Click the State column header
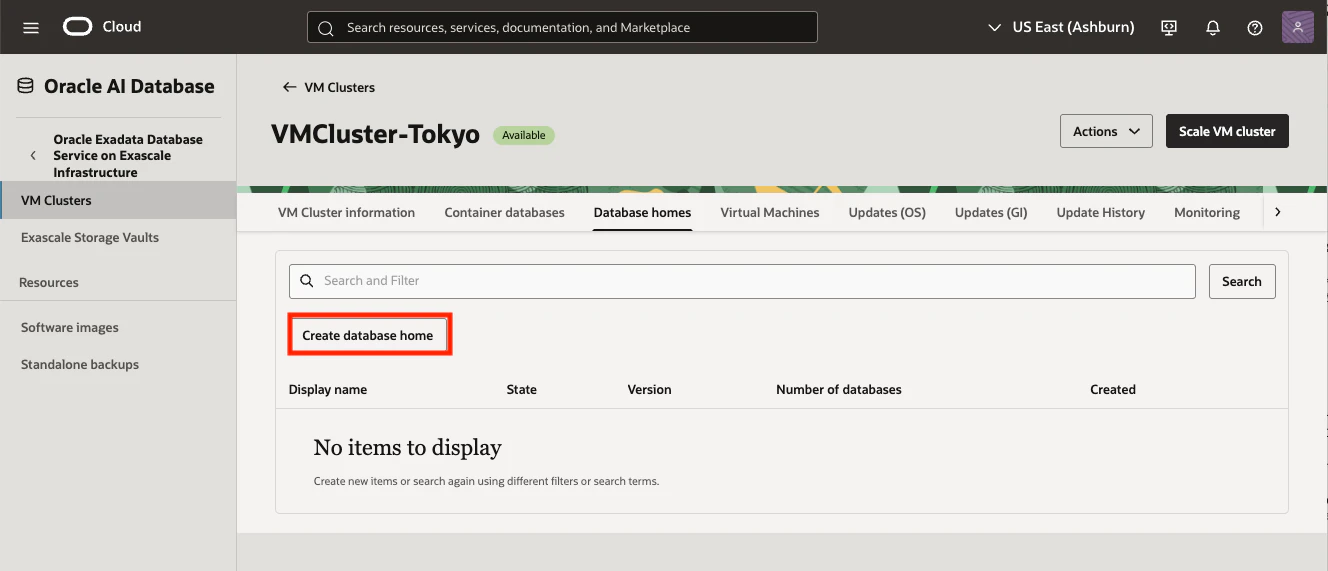This screenshot has height=571, width=1328. (522, 389)
